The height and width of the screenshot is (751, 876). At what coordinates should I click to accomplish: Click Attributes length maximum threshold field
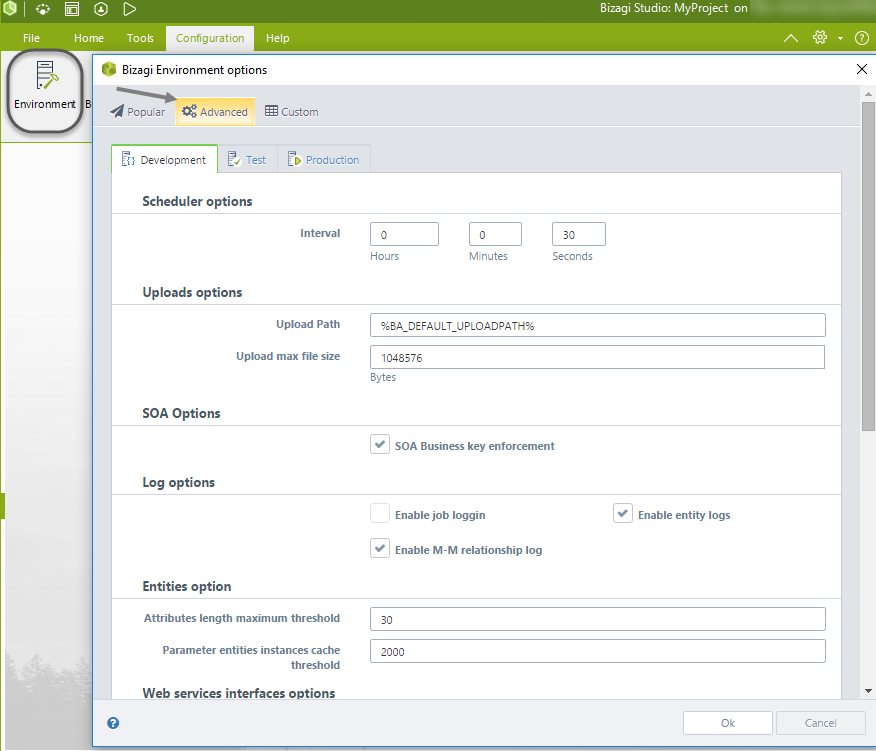pyautogui.click(x=597, y=619)
